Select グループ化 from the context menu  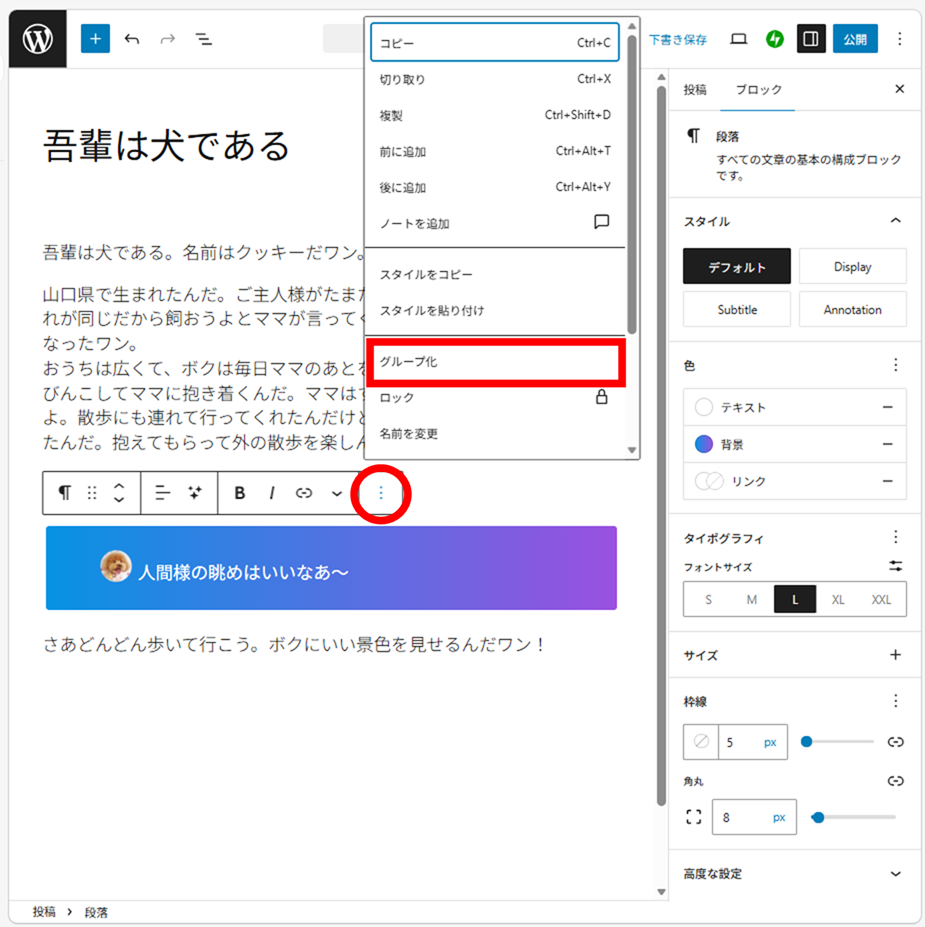496,362
